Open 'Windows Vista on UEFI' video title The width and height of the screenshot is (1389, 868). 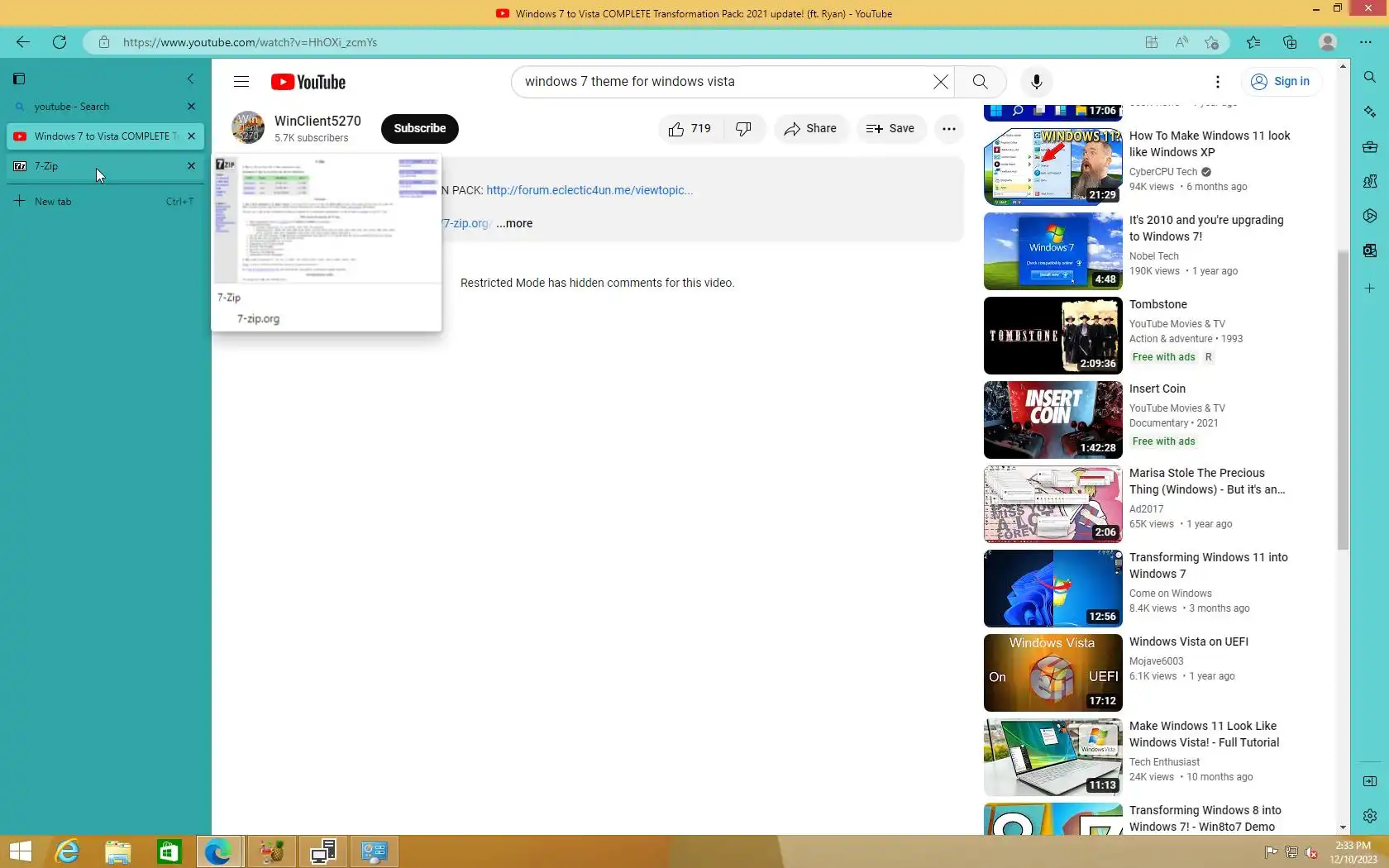pos(1189,642)
